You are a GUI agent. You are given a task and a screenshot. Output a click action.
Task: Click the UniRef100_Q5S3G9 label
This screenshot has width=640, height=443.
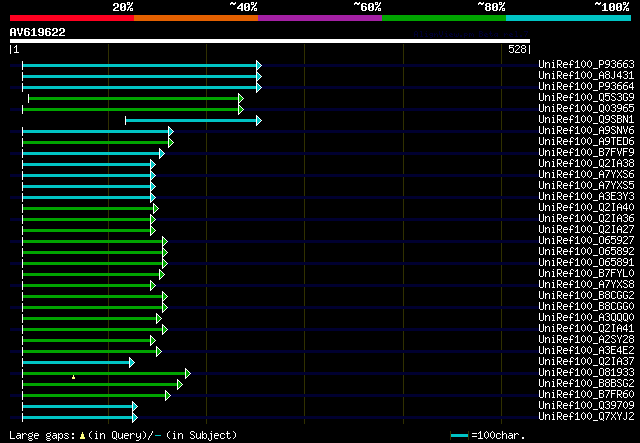pos(586,97)
